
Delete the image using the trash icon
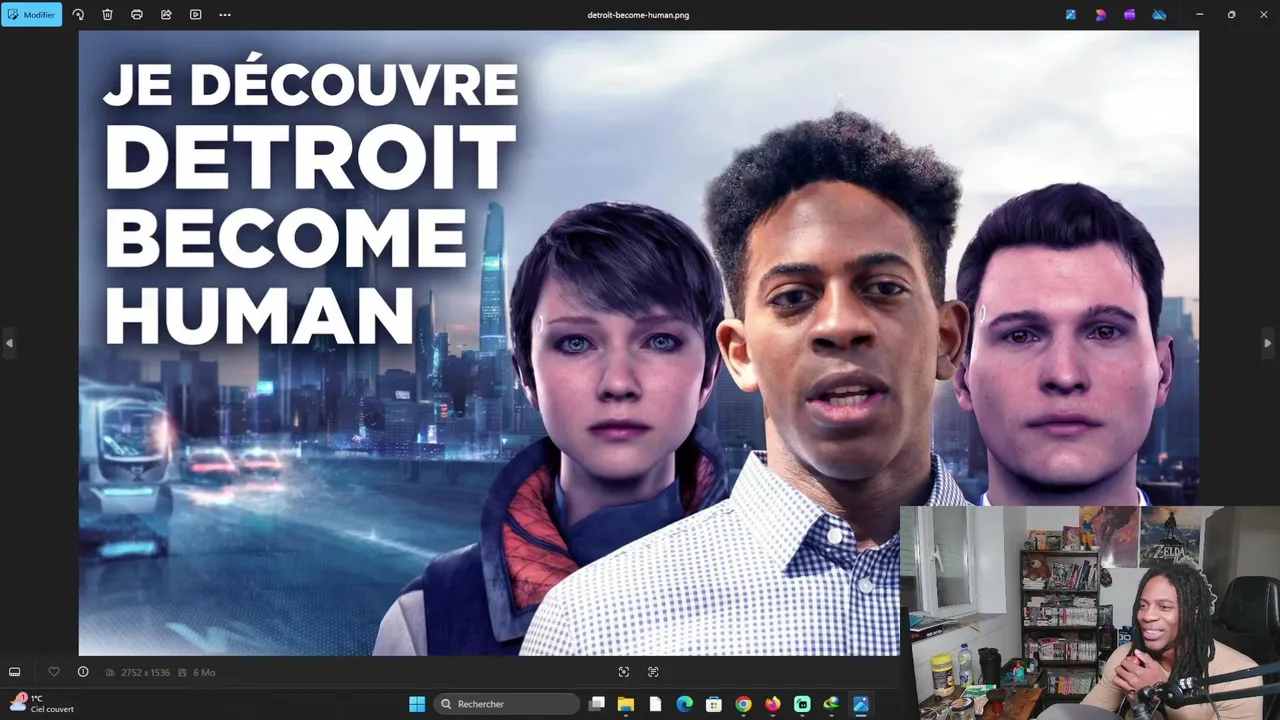pyautogui.click(x=107, y=15)
